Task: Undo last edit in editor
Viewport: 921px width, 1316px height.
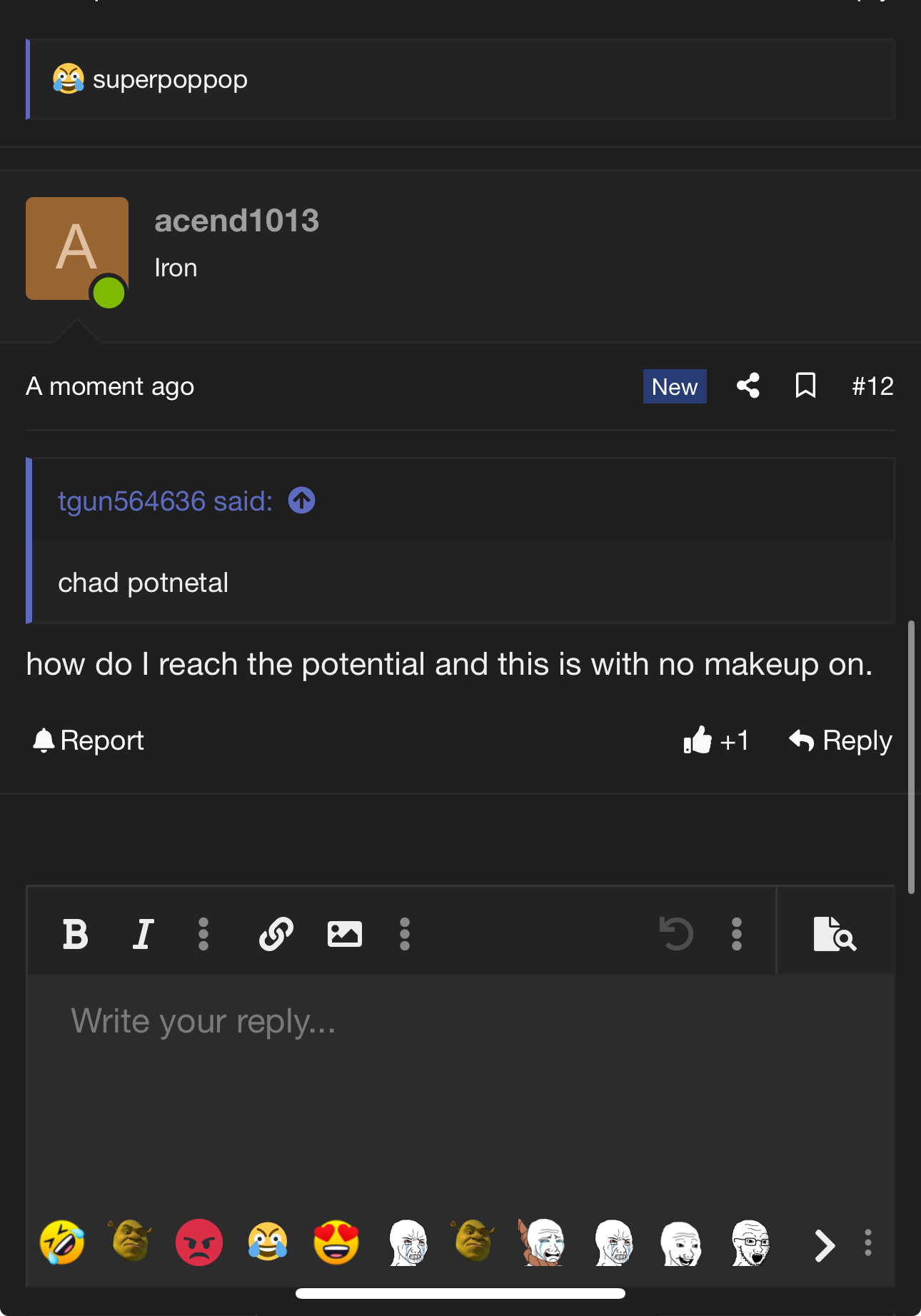Action: 675,934
